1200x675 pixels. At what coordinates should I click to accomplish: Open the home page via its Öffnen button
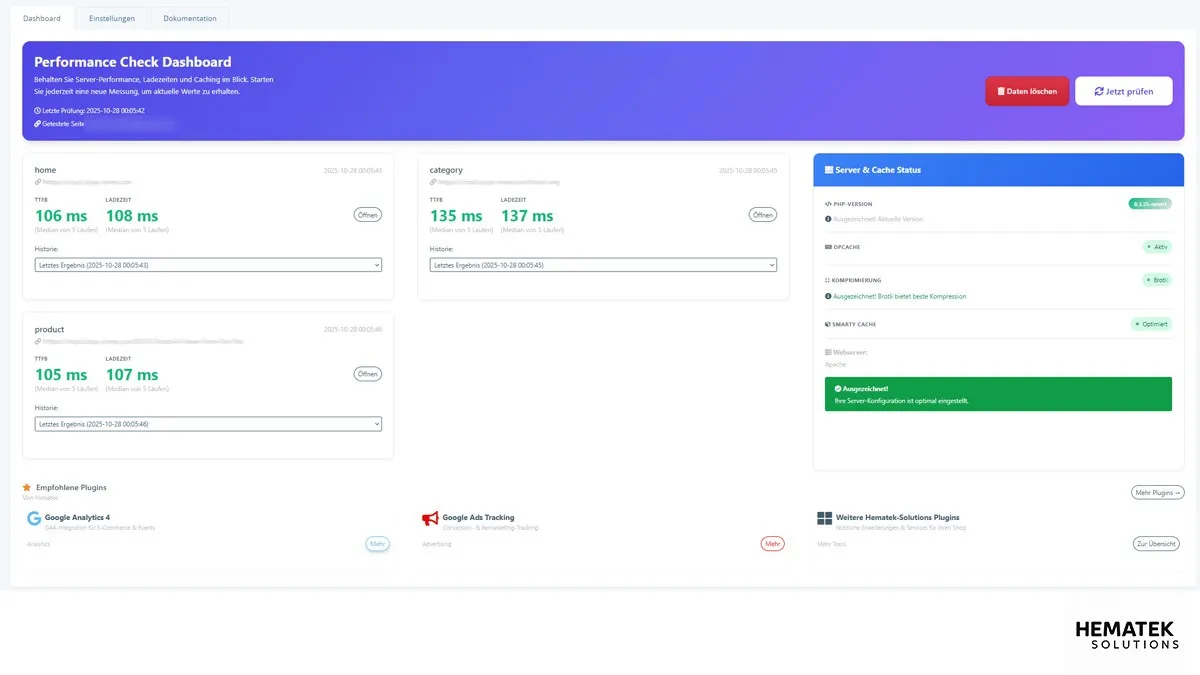368,215
